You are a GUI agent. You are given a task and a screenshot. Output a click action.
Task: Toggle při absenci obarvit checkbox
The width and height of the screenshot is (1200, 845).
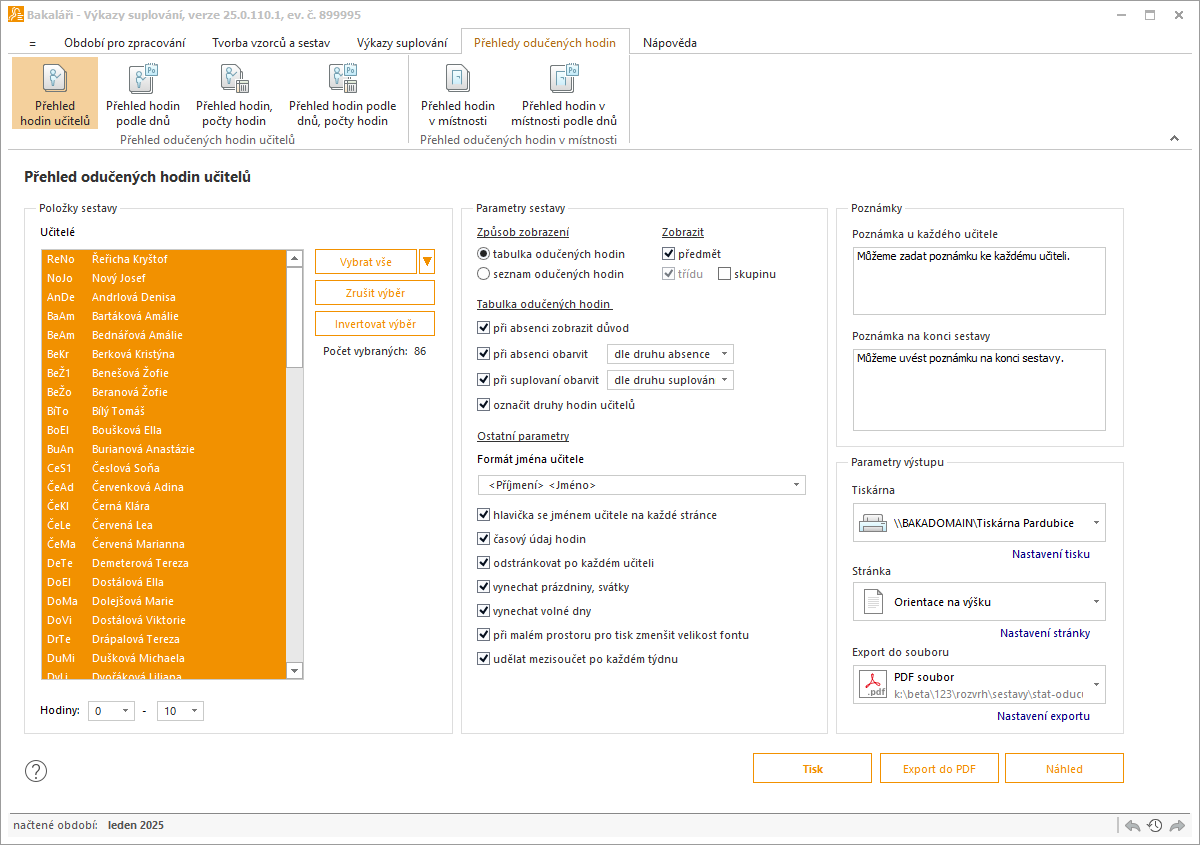click(484, 354)
